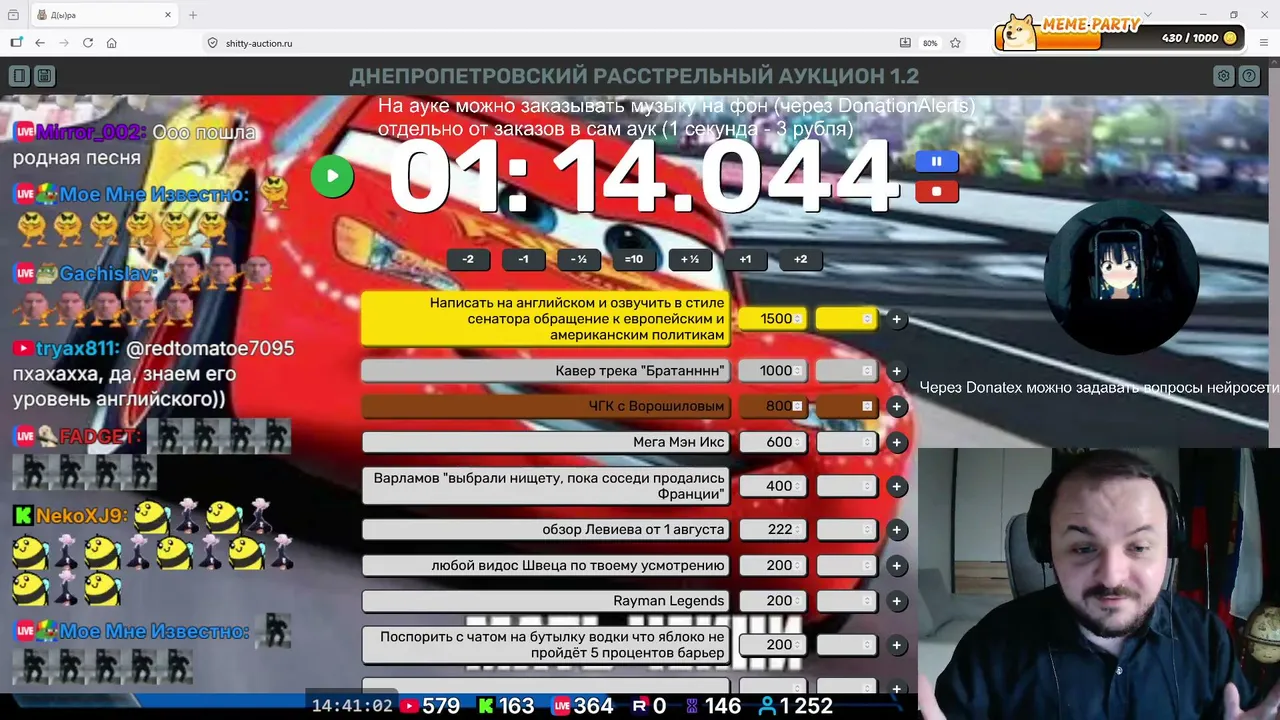This screenshot has width=1280, height=720.
Task: Add bid to обзор Левиева lot
Action: coord(897,530)
